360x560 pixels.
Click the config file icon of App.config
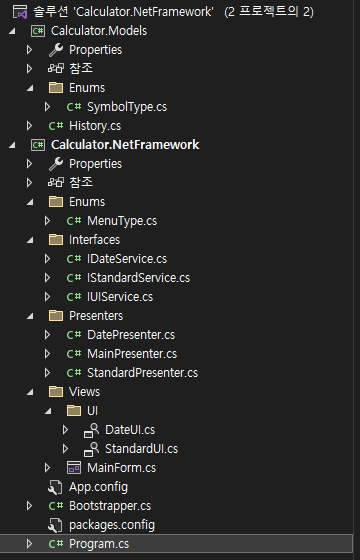click(56, 487)
